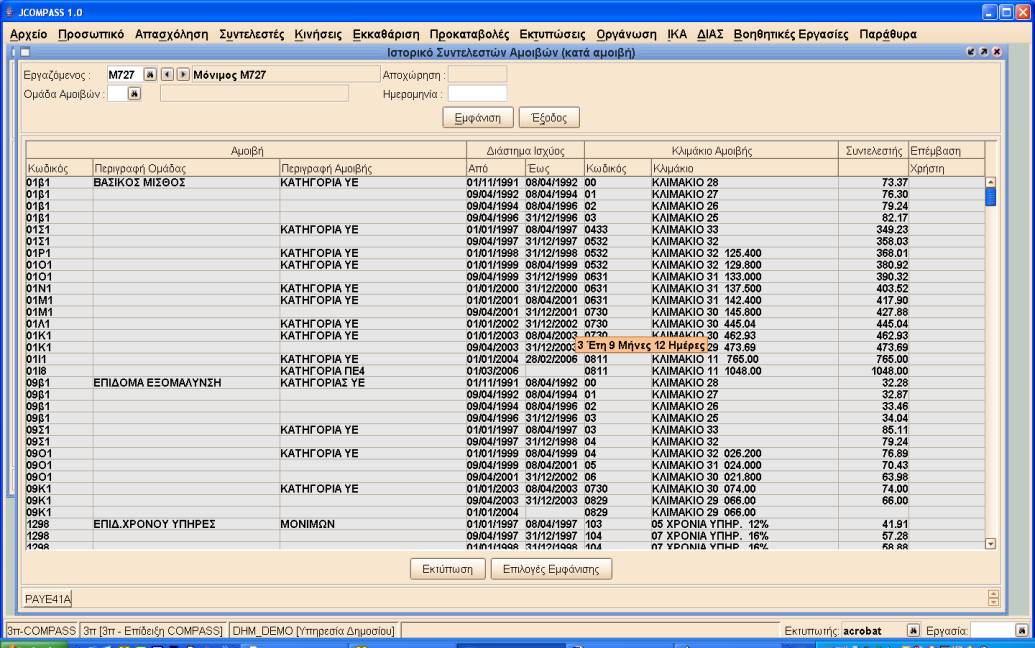Image resolution: width=1035 pixels, height=648 pixels.
Task: Open printer lookup binoculars beside acrobat
Action: pyautogui.click(x=913, y=630)
